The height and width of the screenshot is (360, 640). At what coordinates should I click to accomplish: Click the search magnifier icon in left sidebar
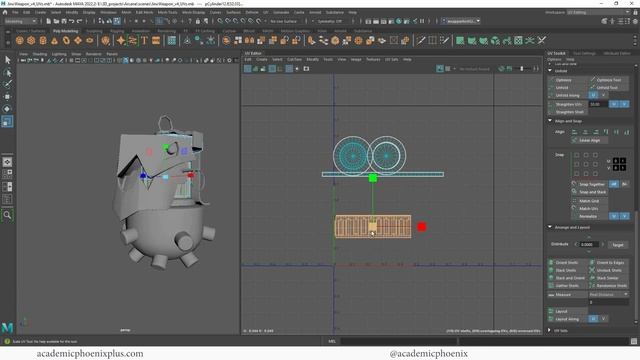[7, 215]
